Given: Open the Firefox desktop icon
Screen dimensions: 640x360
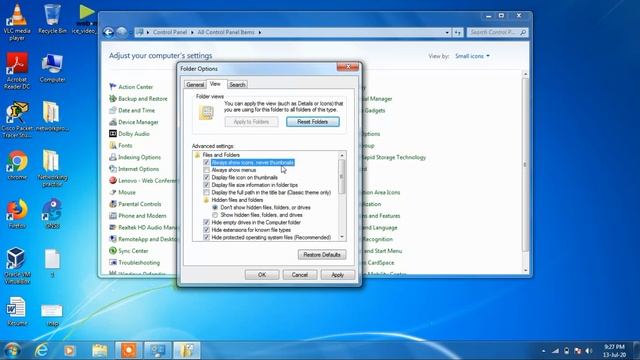Looking at the screenshot, I should [x=17, y=213].
